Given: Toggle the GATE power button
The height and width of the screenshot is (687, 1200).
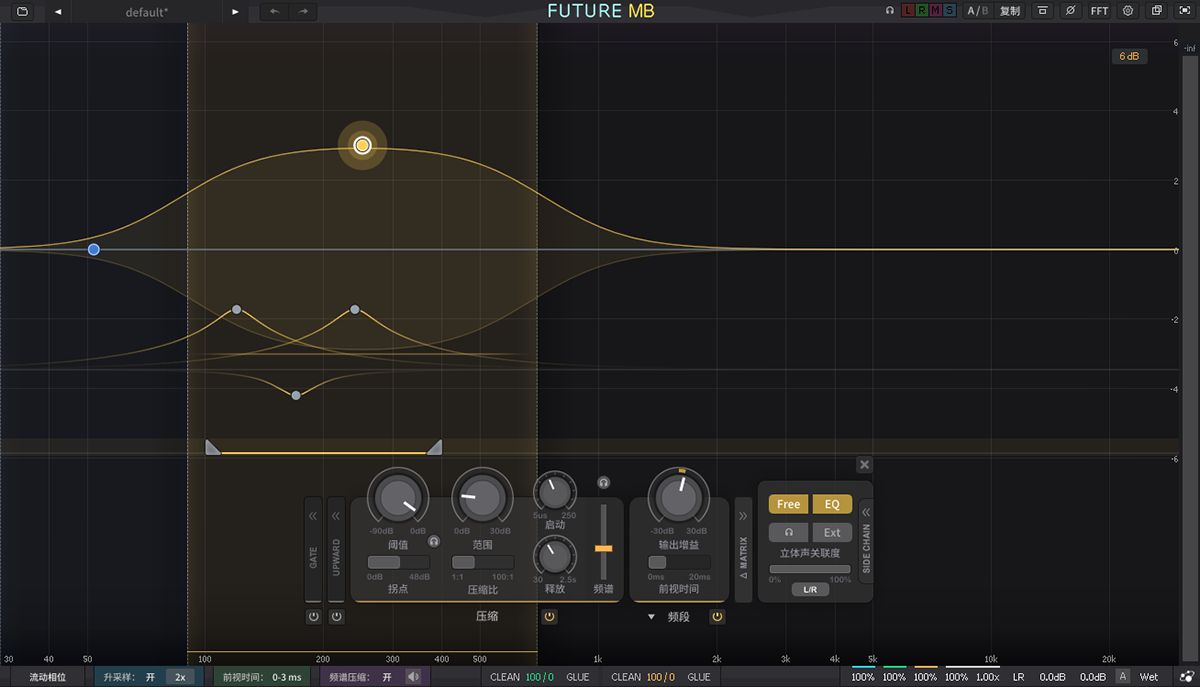Looking at the screenshot, I should pyautogui.click(x=313, y=617).
